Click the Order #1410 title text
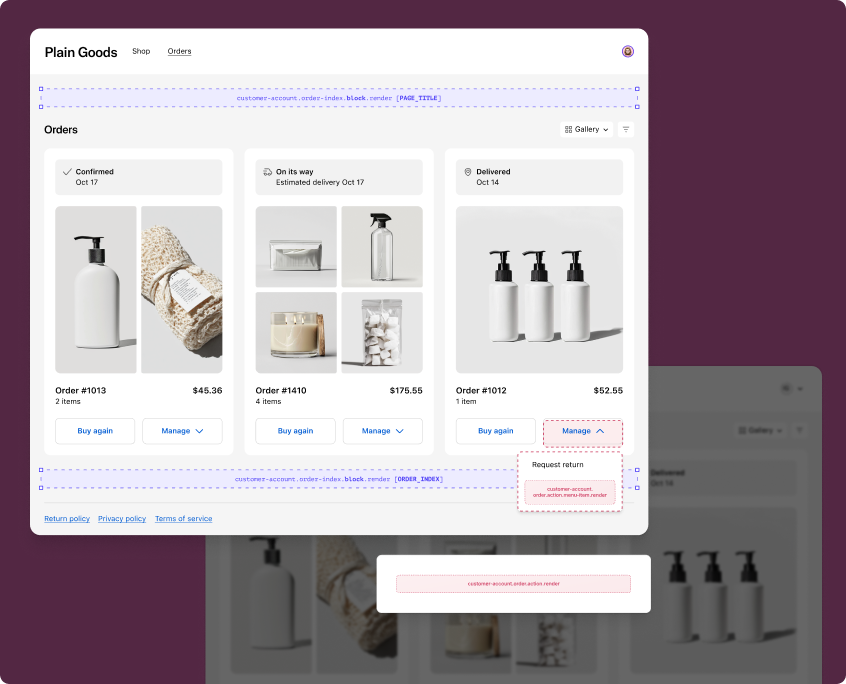The width and height of the screenshot is (846, 684). click(281, 391)
